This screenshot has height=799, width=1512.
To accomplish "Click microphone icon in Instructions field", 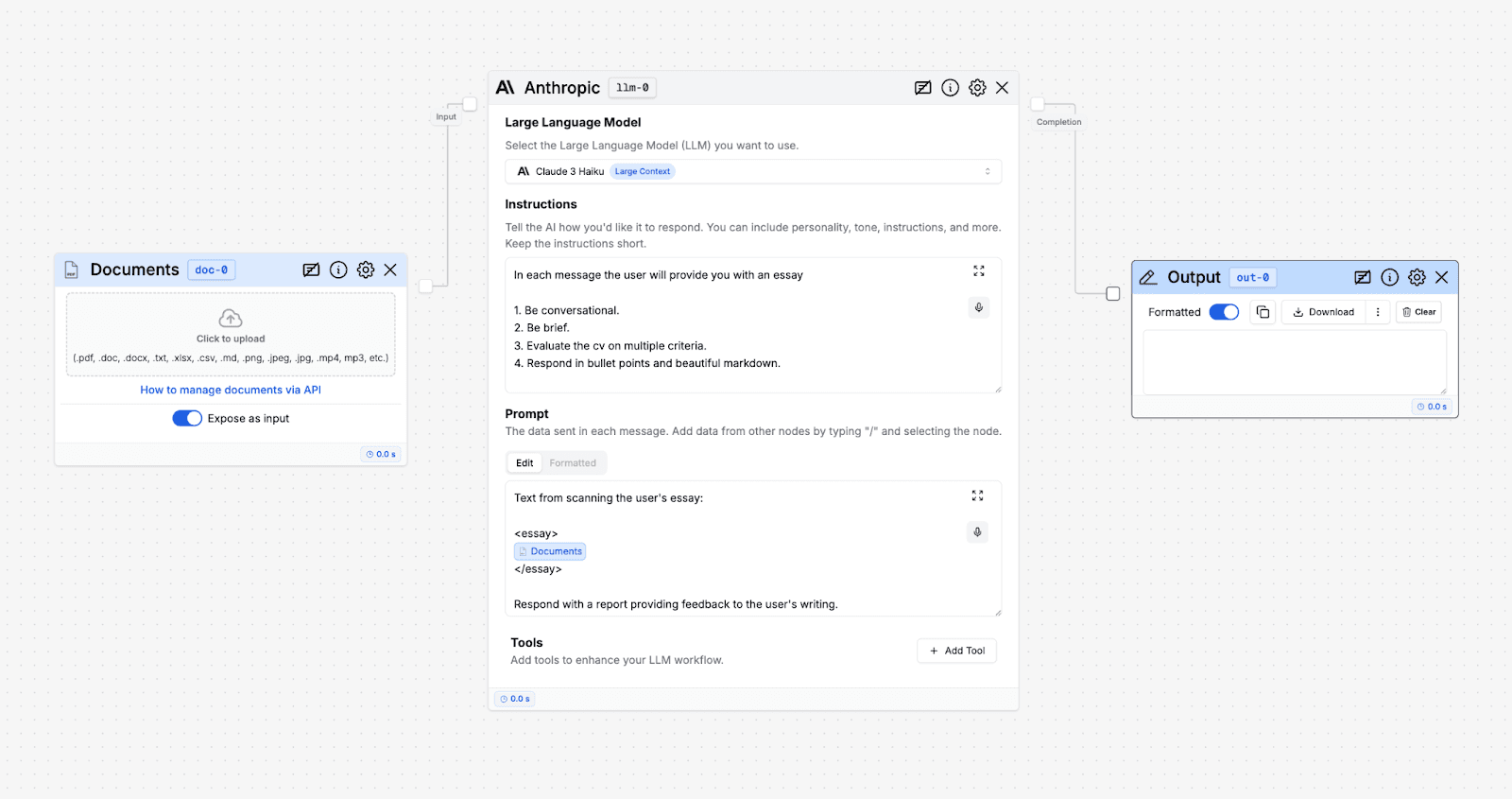I will 979,307.
